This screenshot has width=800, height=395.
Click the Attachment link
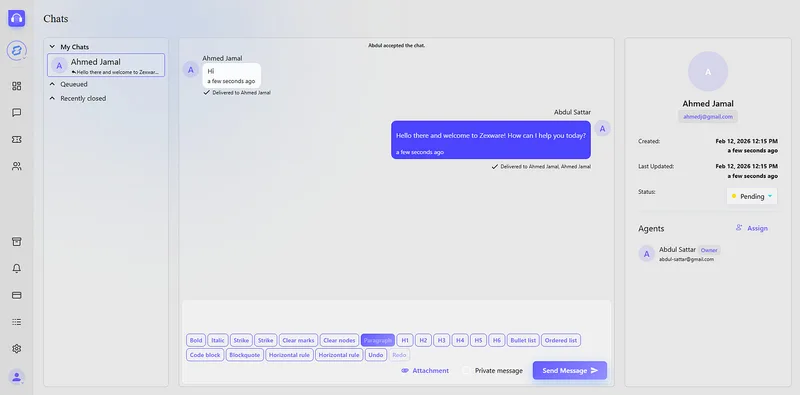pos(426,371)
